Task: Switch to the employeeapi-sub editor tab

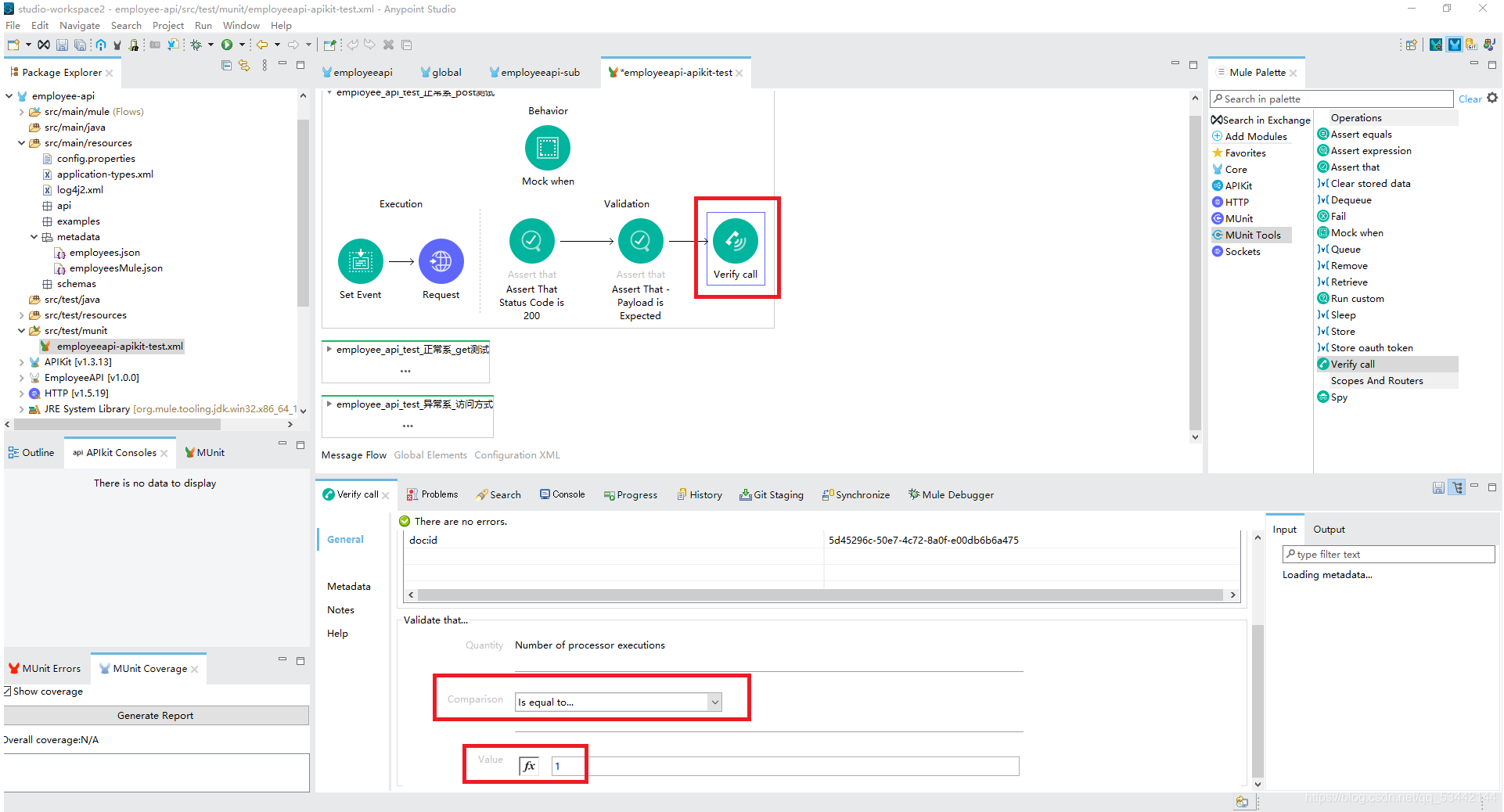Action: [534, 72]
